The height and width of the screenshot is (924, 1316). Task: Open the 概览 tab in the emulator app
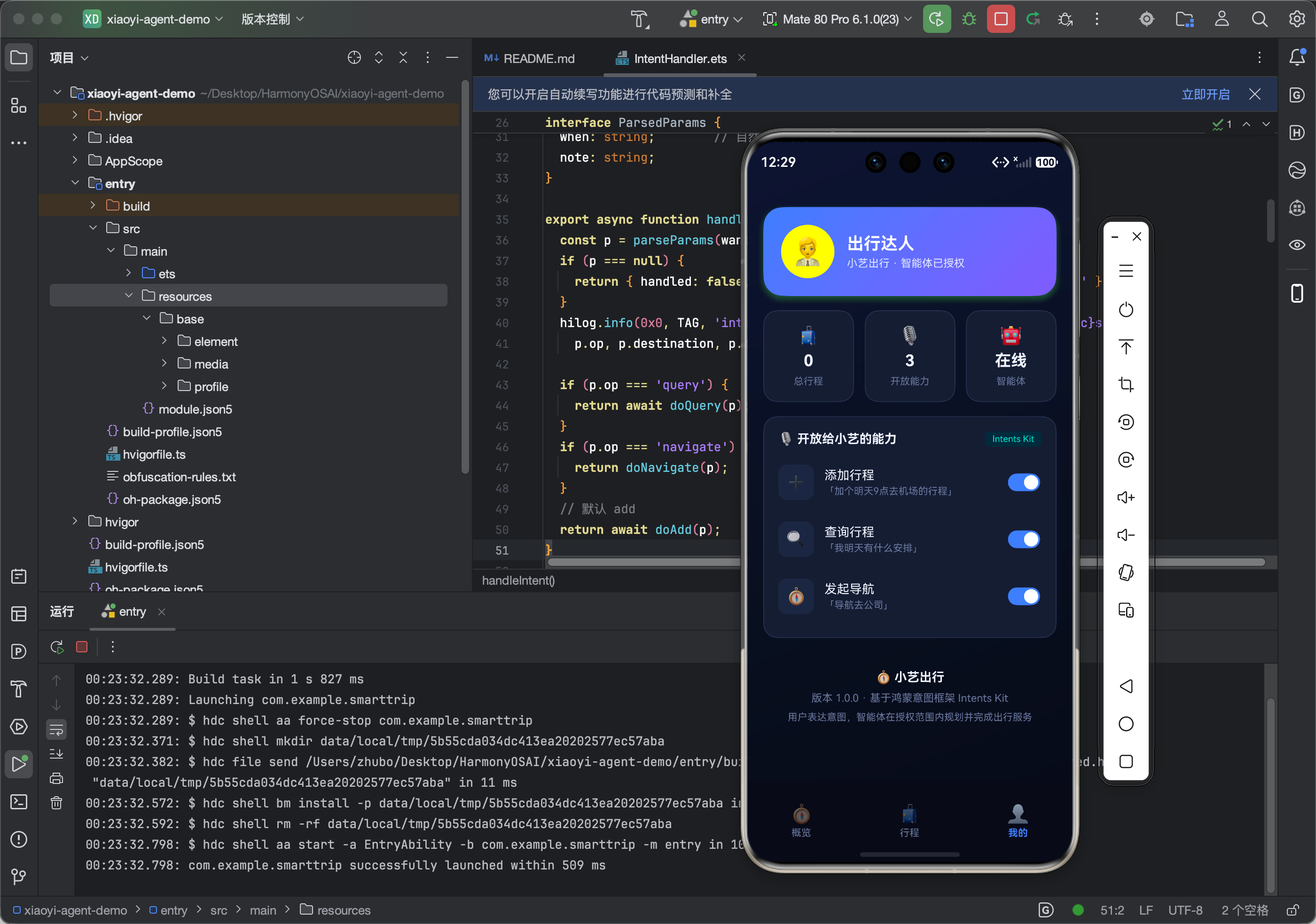point(801,821)
